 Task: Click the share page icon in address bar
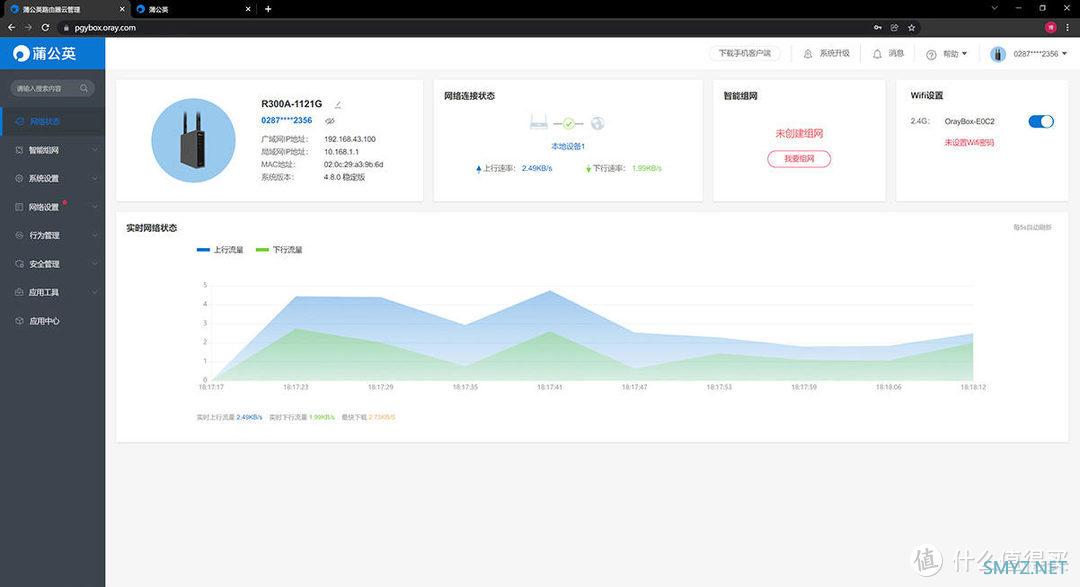click(894, 28)
